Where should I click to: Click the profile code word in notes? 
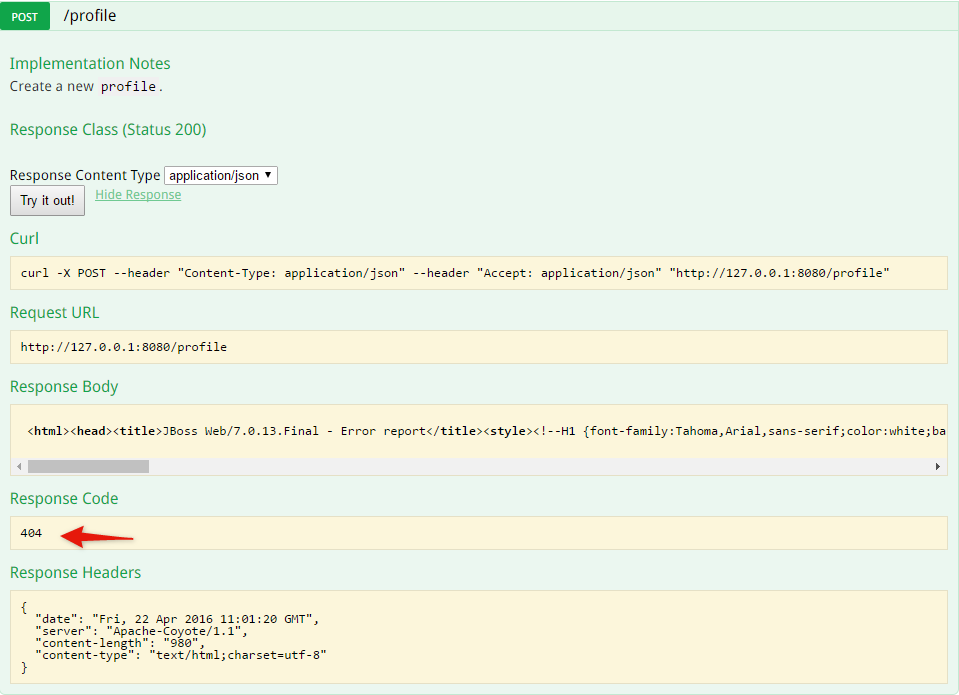(128, 87)
